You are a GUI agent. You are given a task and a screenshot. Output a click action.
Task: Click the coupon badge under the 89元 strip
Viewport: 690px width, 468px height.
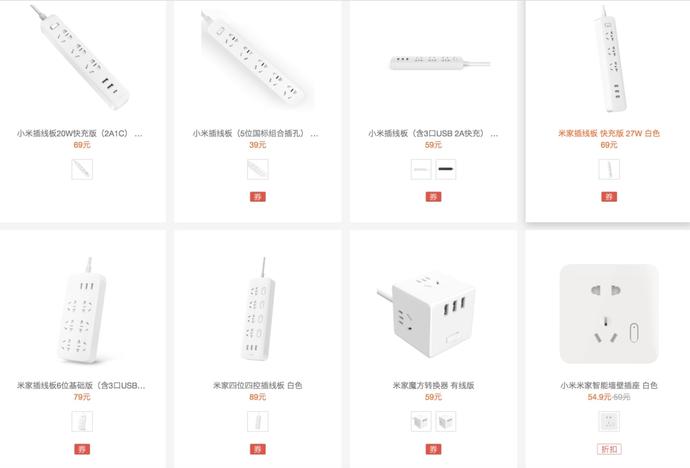[257, 449]
